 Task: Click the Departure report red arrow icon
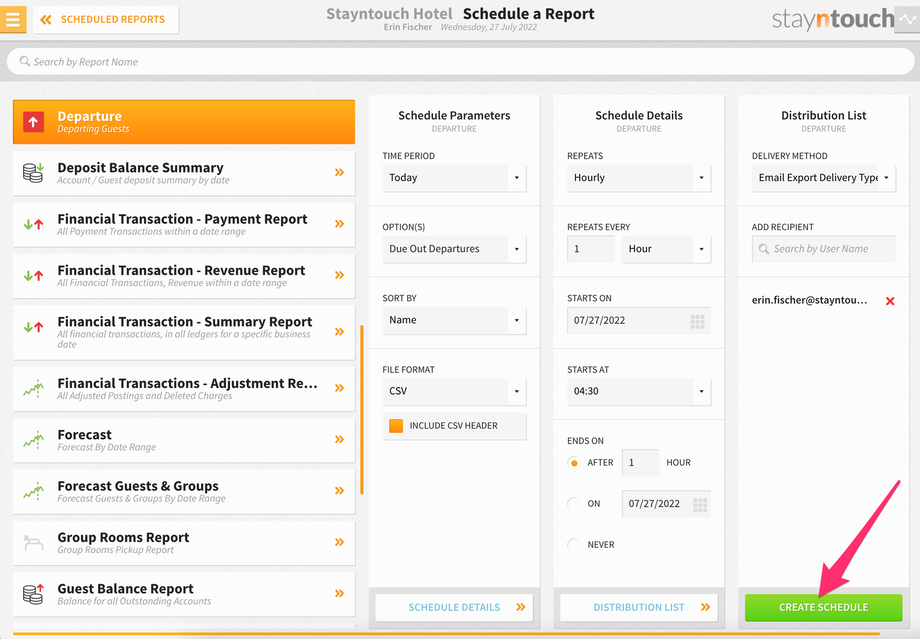tap(33, 122)
